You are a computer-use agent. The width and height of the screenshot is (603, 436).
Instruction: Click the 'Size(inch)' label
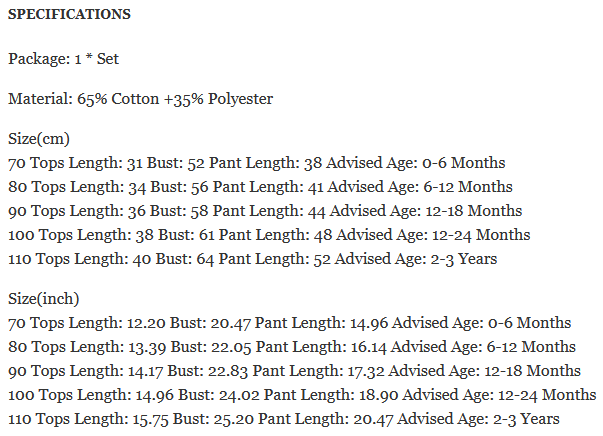coord(43,299)
